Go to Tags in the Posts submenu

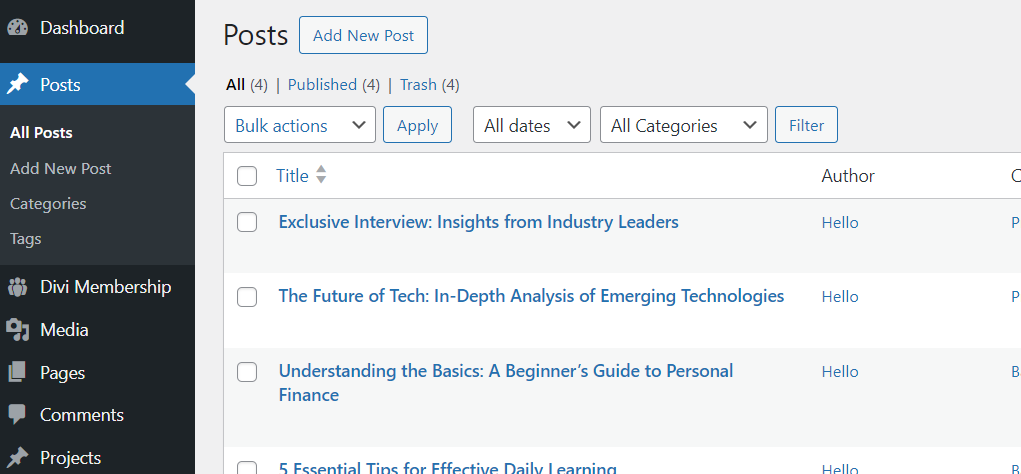26,239
